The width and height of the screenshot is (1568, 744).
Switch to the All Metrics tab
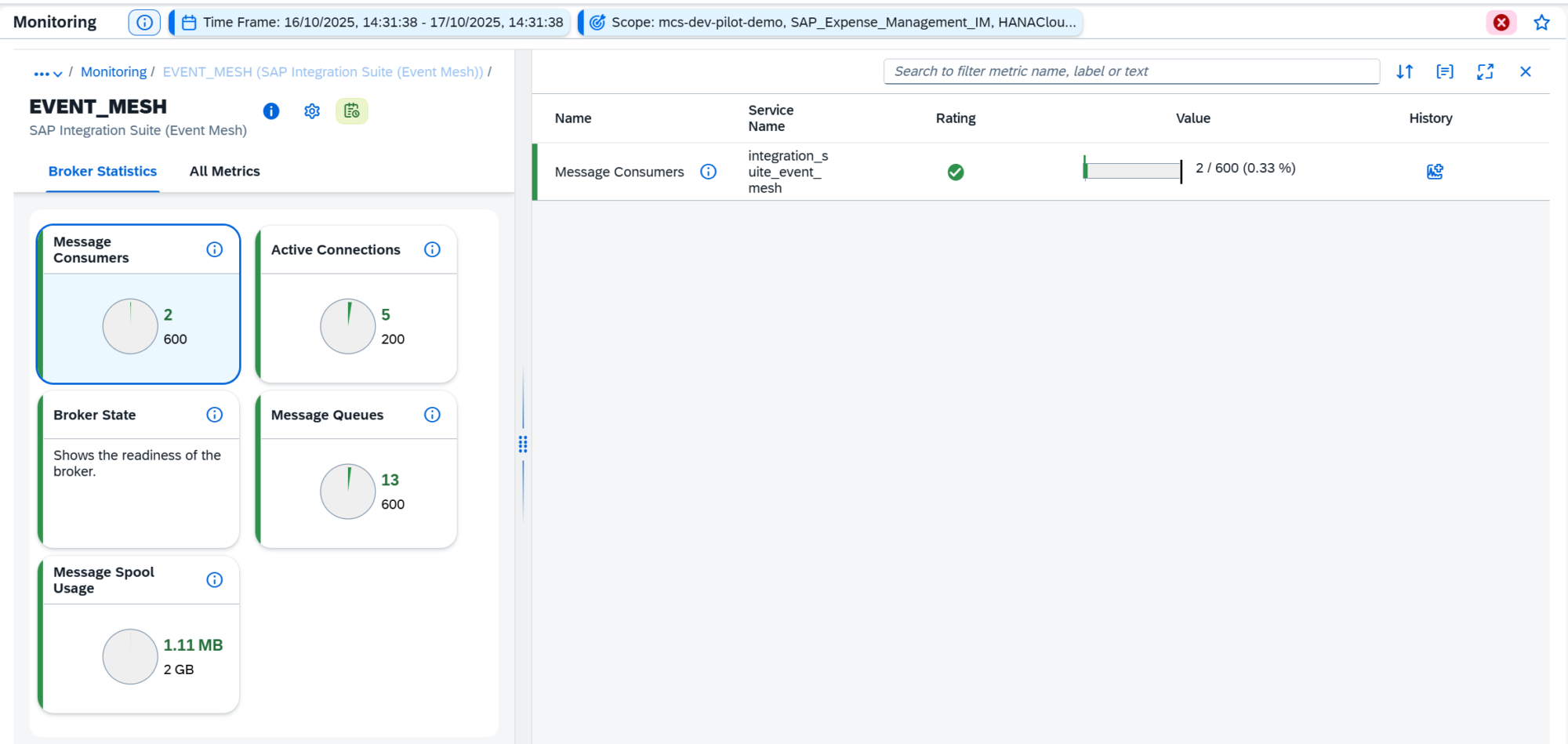coord(224,171)
